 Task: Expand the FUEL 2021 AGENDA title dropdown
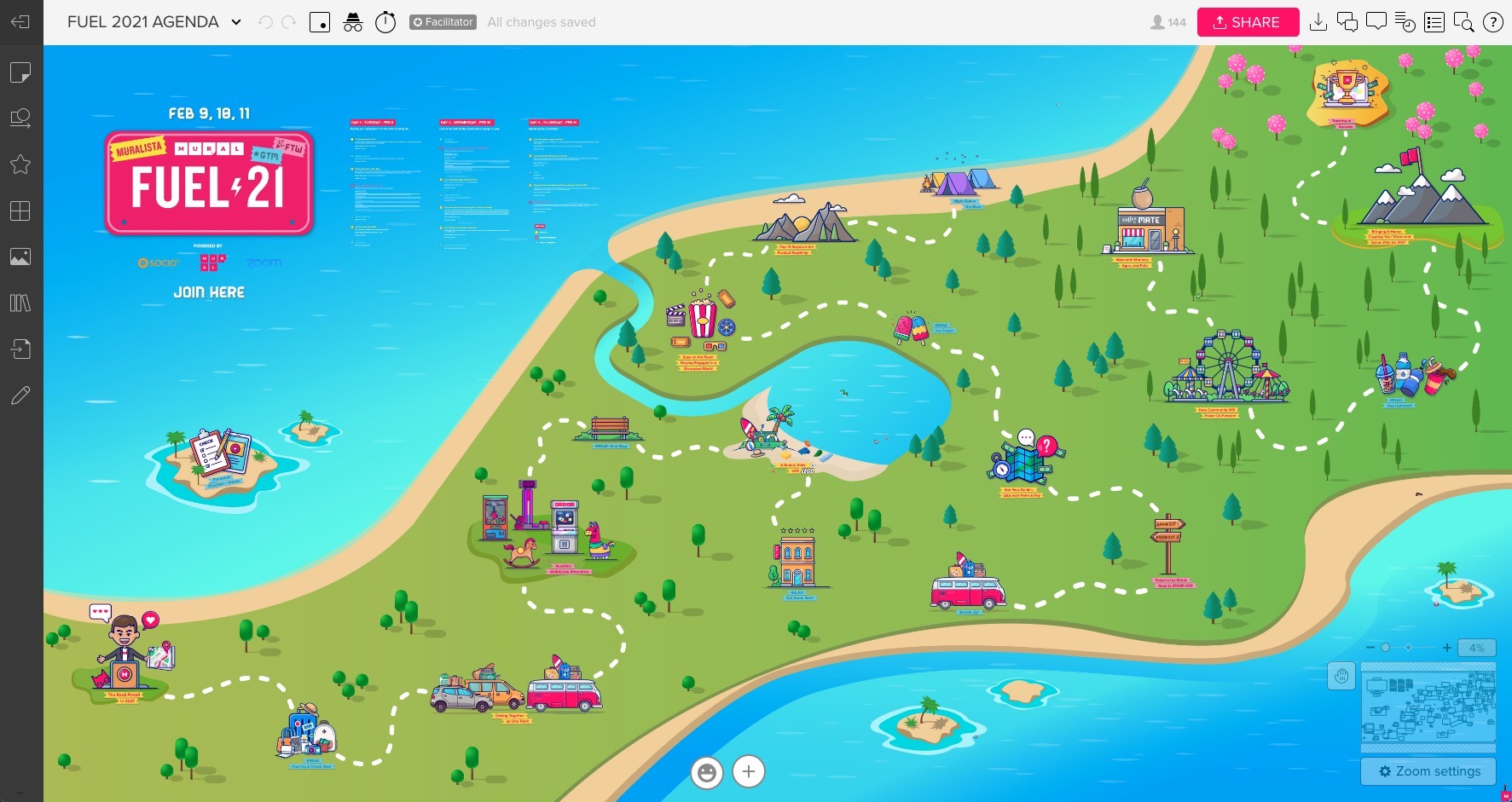pos(236,22)
